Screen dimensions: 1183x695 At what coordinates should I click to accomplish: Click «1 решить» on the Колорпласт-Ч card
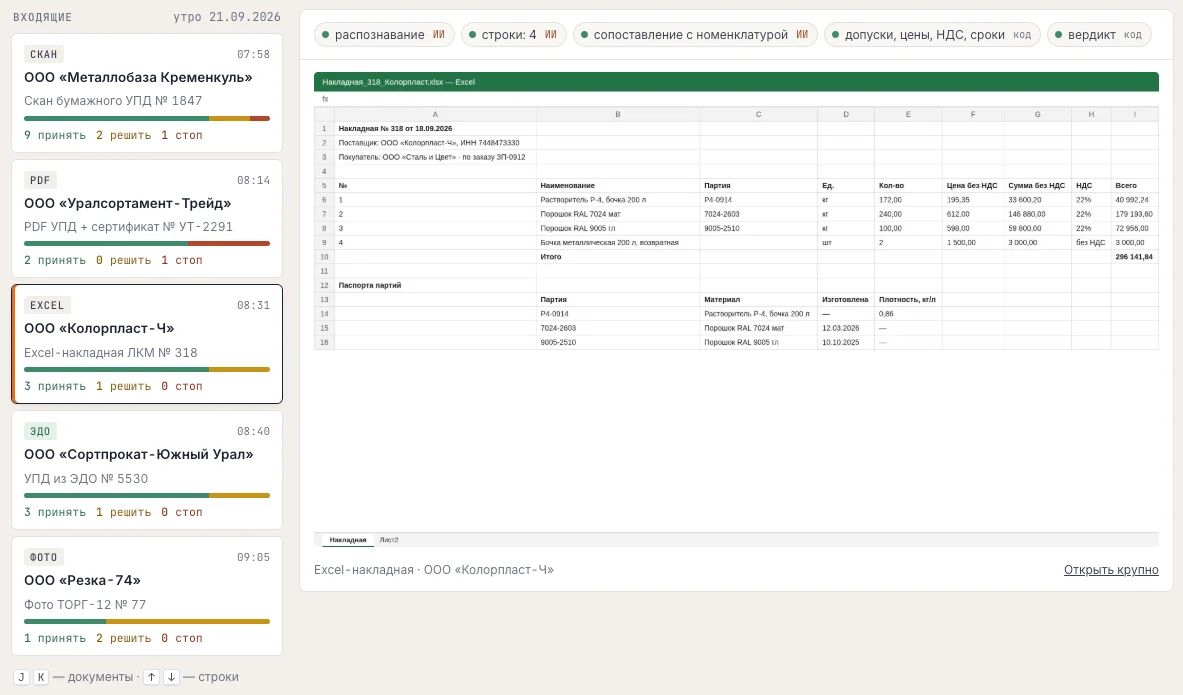coord(124,386)
